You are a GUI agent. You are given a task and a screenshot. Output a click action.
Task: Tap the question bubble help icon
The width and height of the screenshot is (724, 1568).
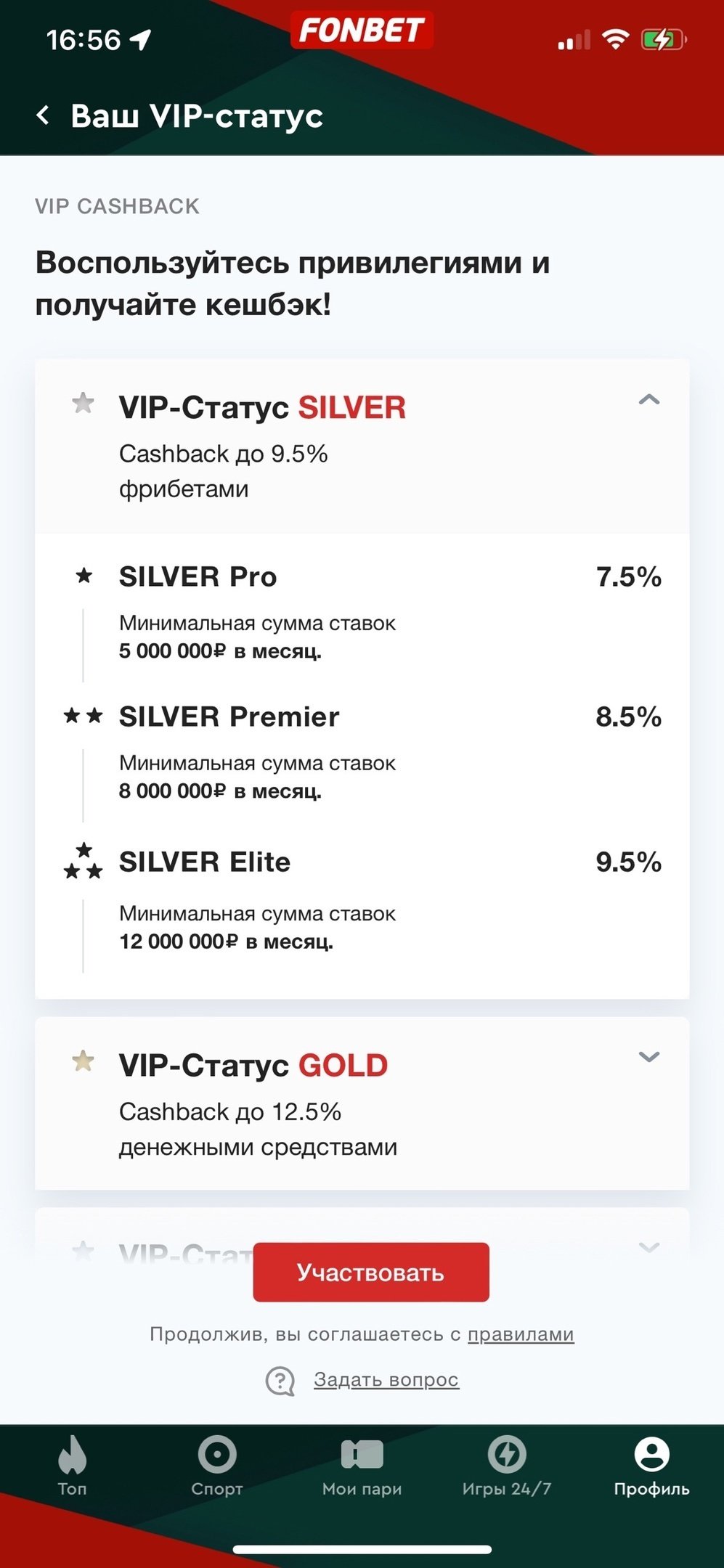coord(280,1381)
